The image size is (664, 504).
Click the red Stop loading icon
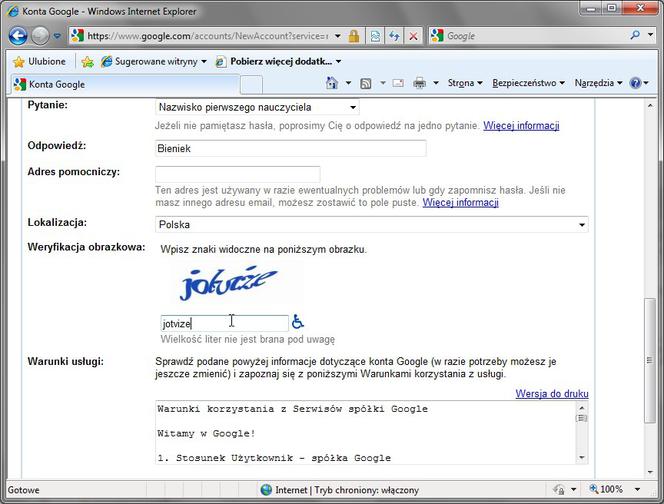click(x=413, y=36)
